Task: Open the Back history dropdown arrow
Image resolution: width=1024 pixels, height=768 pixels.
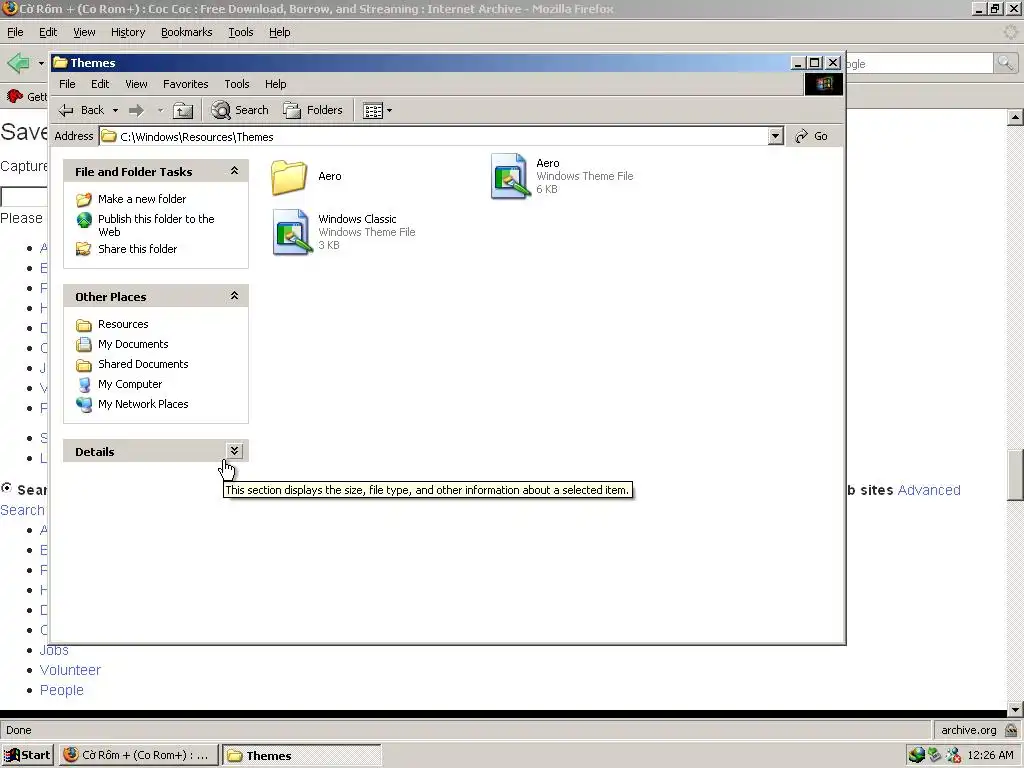Action: [116, 110]
